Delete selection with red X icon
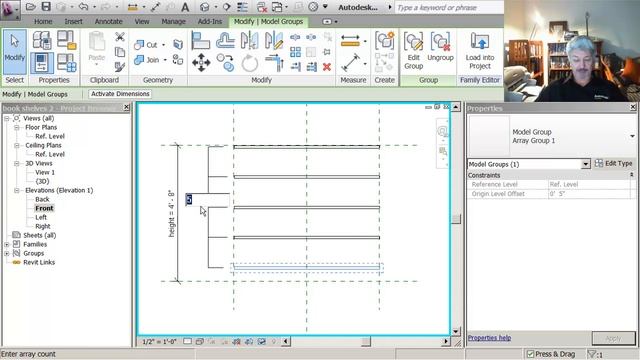The image size is (640, 360). pos(327,67)
